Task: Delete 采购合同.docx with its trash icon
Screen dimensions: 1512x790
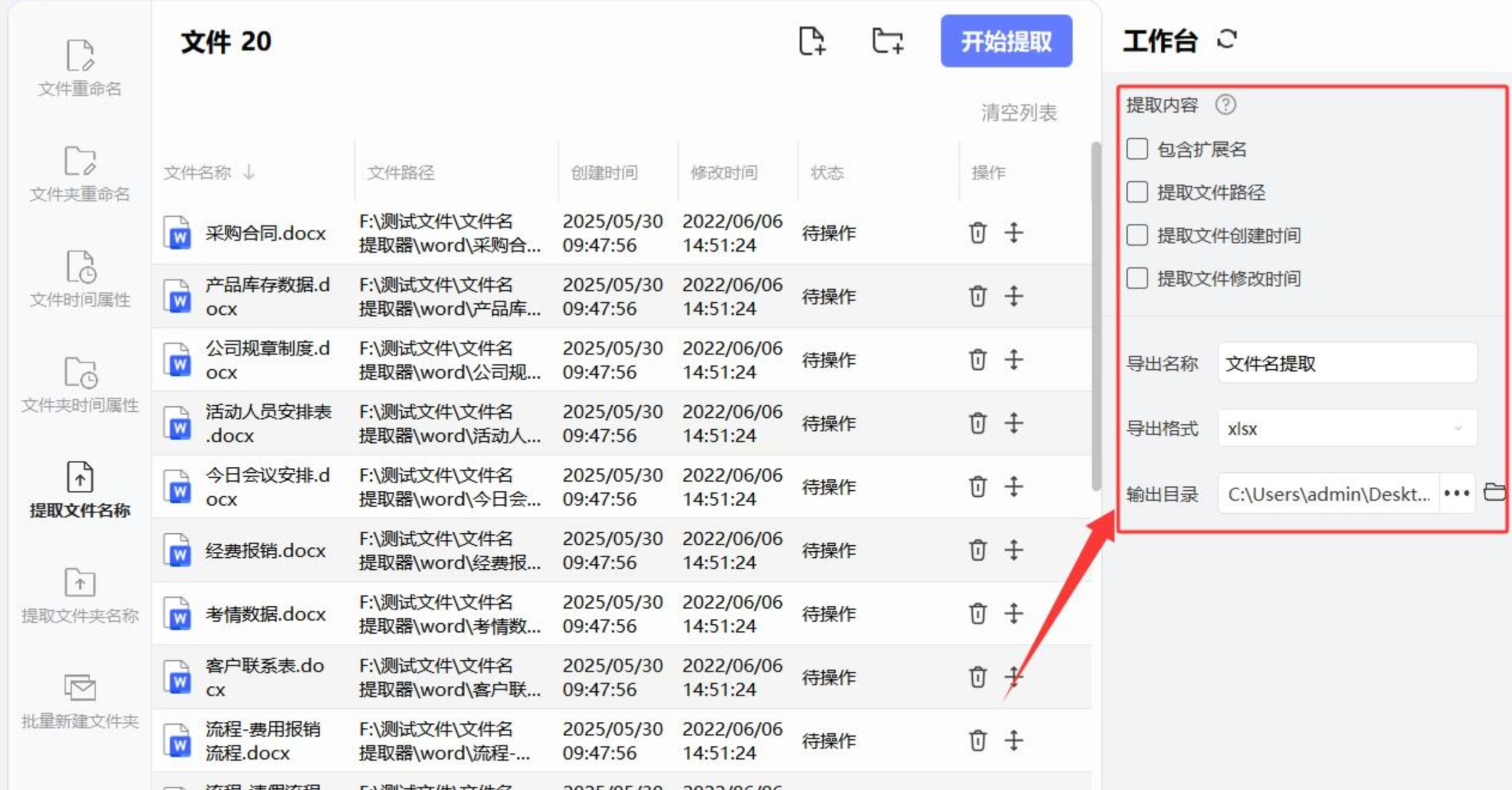Action: click(x=977, y=233)
